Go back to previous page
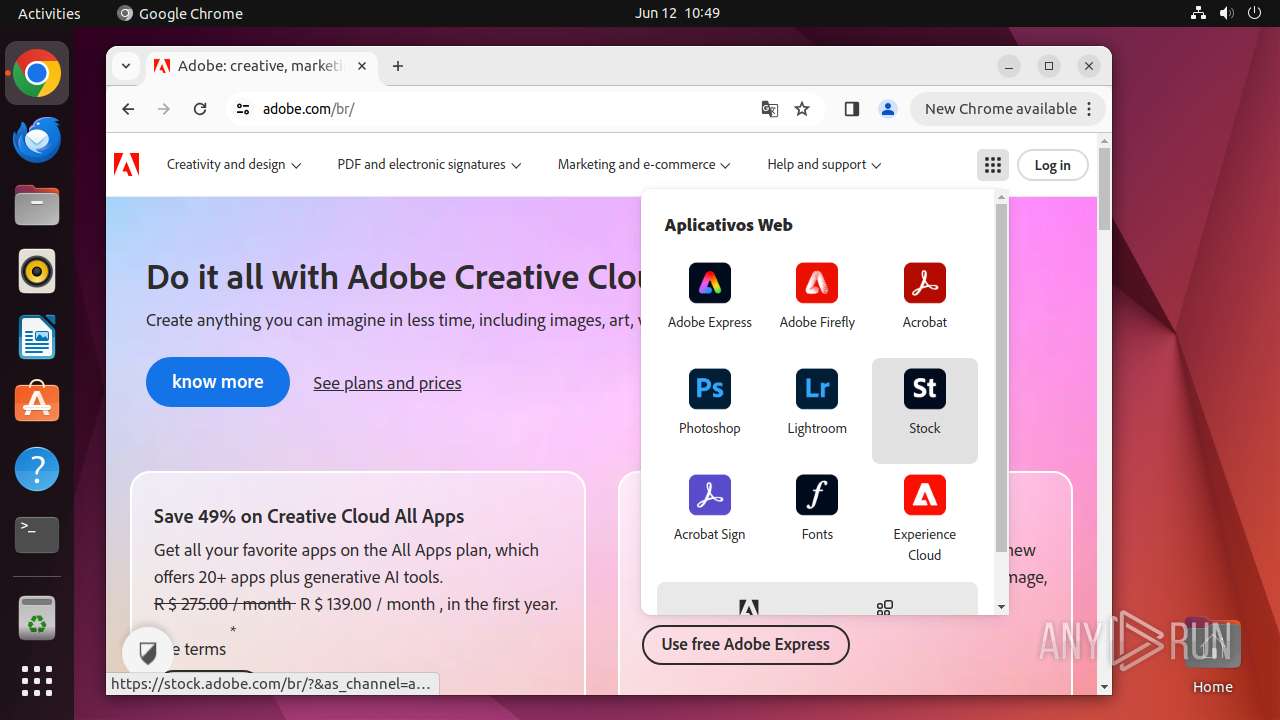This screenshot has width=1280, height=720. (x=128, y=109)
